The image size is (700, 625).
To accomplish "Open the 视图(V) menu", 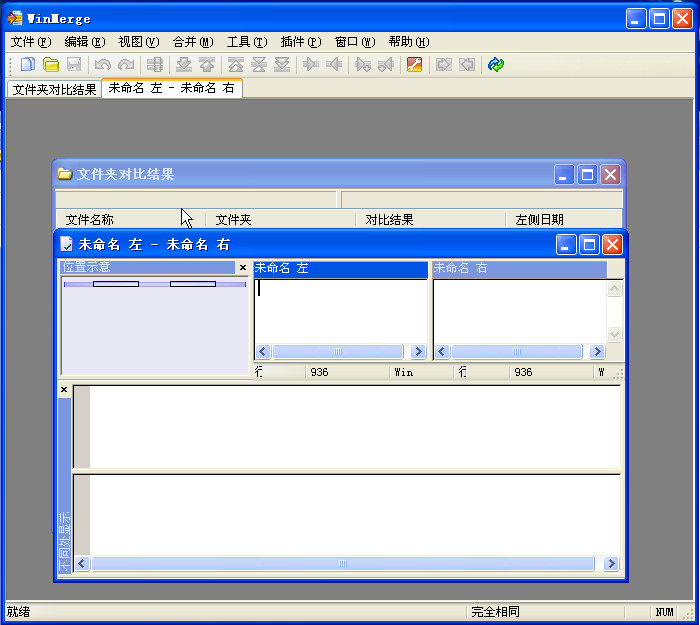I will [x=139, y=42].
